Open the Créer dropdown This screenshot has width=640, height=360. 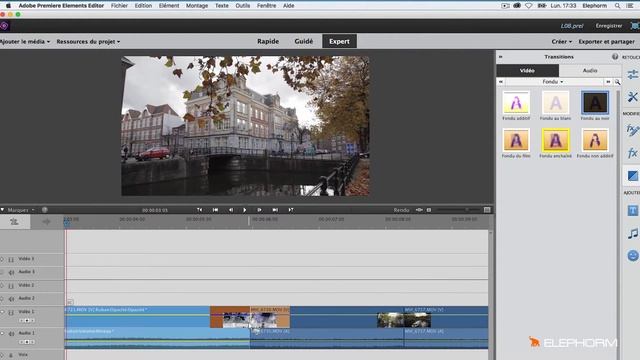click(x=561, y=42)
